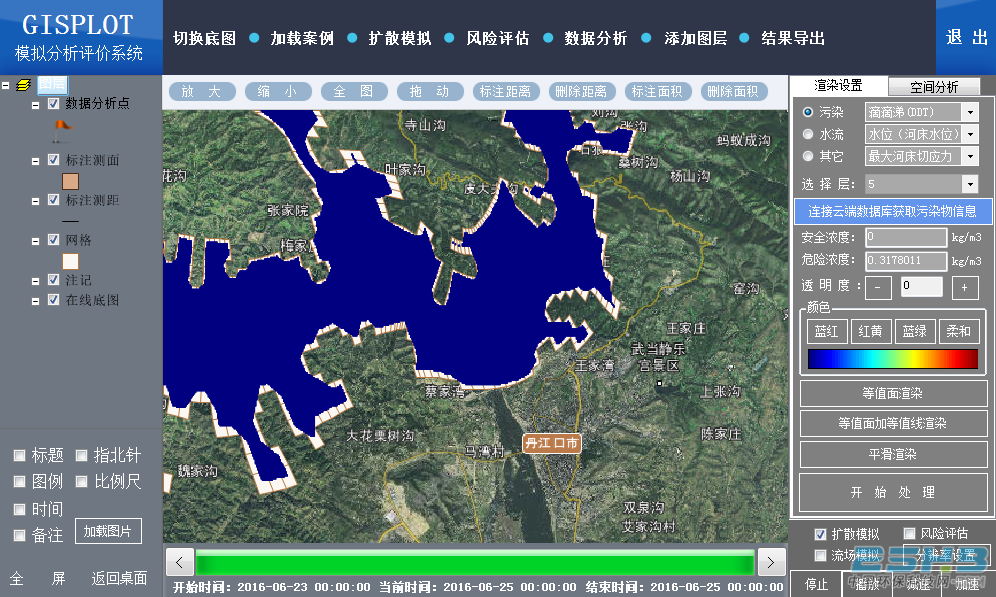Open the 数据分析 menu
This screenshot has height=597, width=996.
point(596,38)
